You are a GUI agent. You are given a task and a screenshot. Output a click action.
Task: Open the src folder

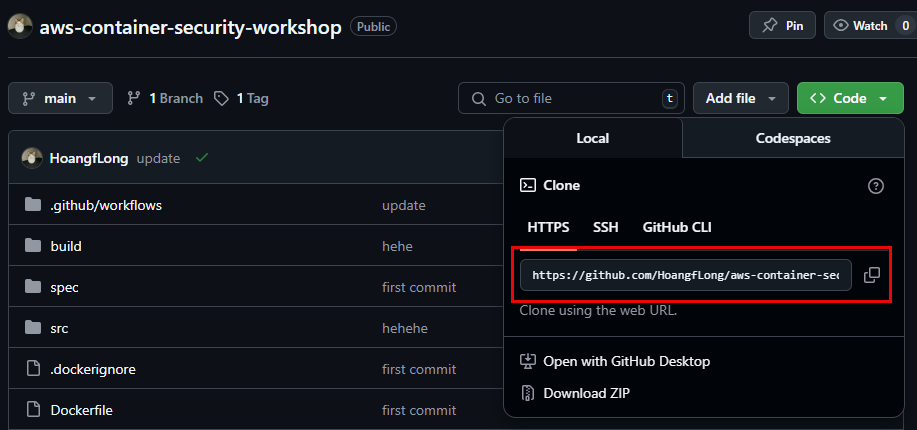59,328
